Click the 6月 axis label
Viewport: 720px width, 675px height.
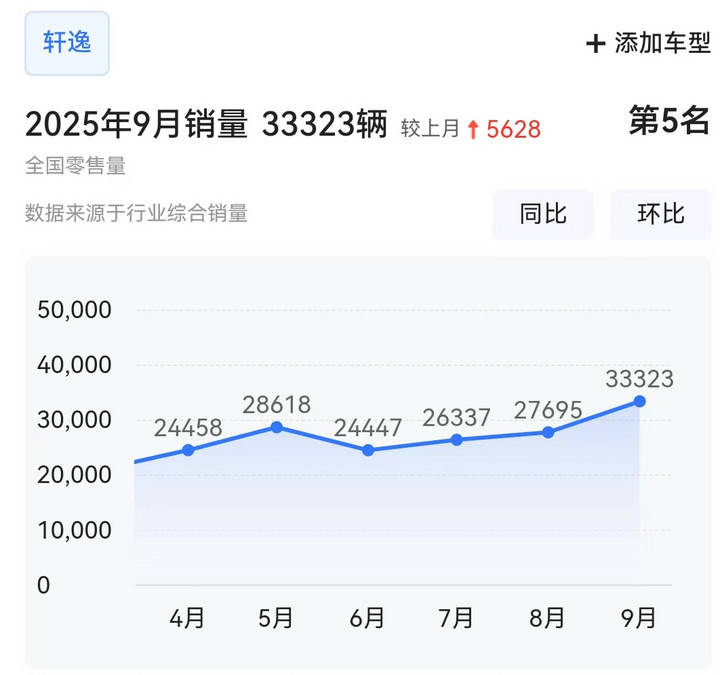click(367, 618)
